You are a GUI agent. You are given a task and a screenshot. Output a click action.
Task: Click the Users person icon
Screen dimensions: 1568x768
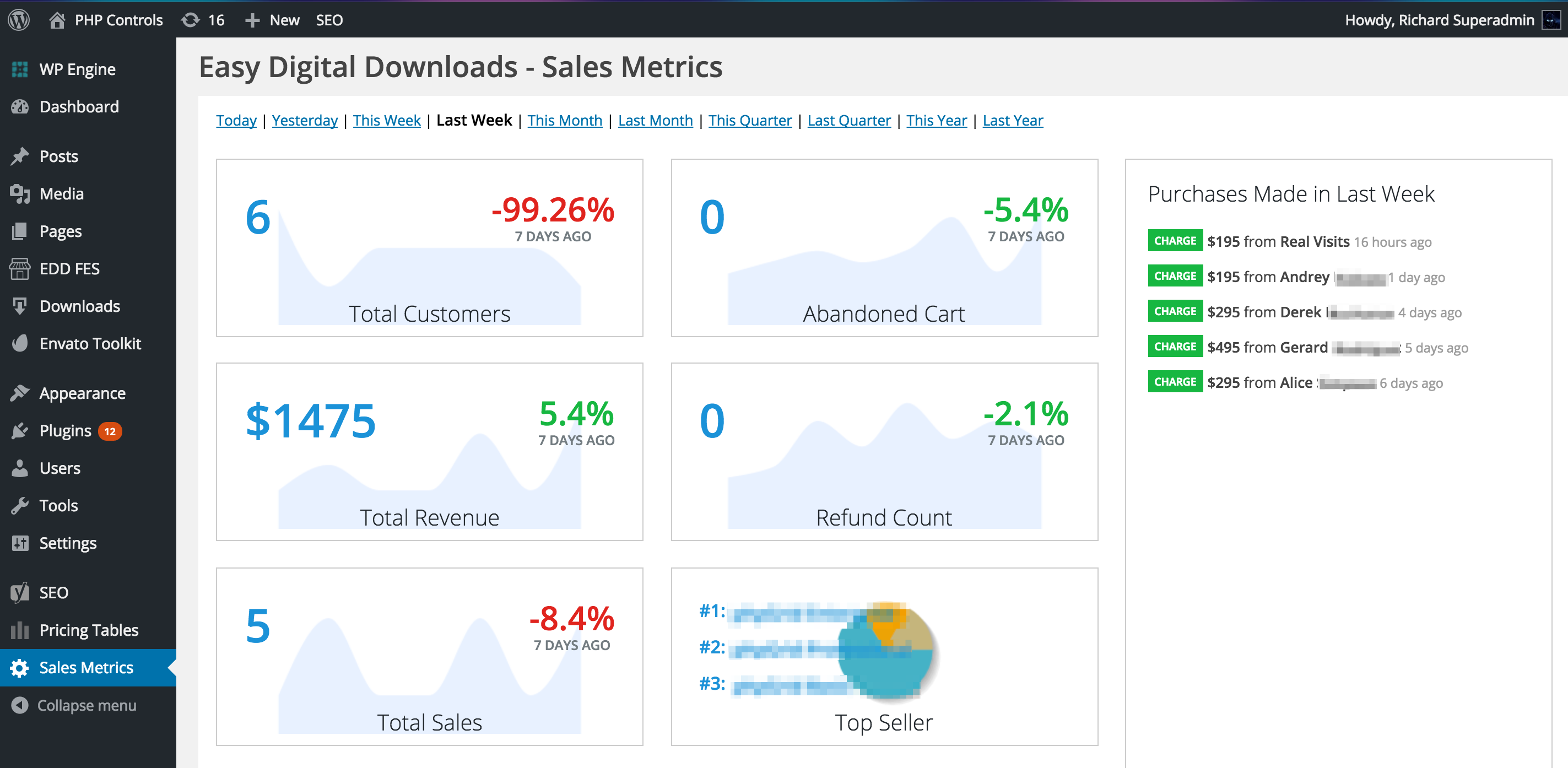20,468
